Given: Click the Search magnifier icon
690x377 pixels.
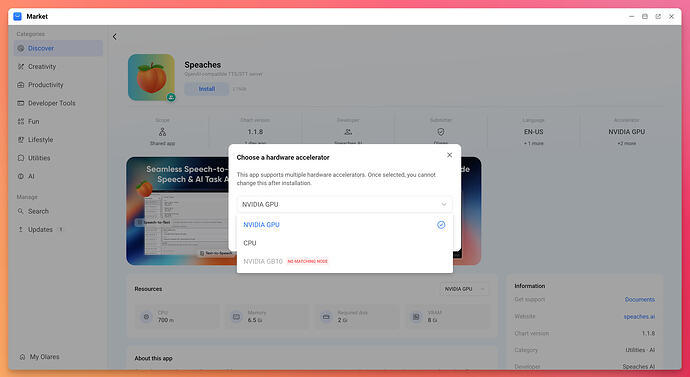Looking at the screenshot, I should tap(21, 211).
